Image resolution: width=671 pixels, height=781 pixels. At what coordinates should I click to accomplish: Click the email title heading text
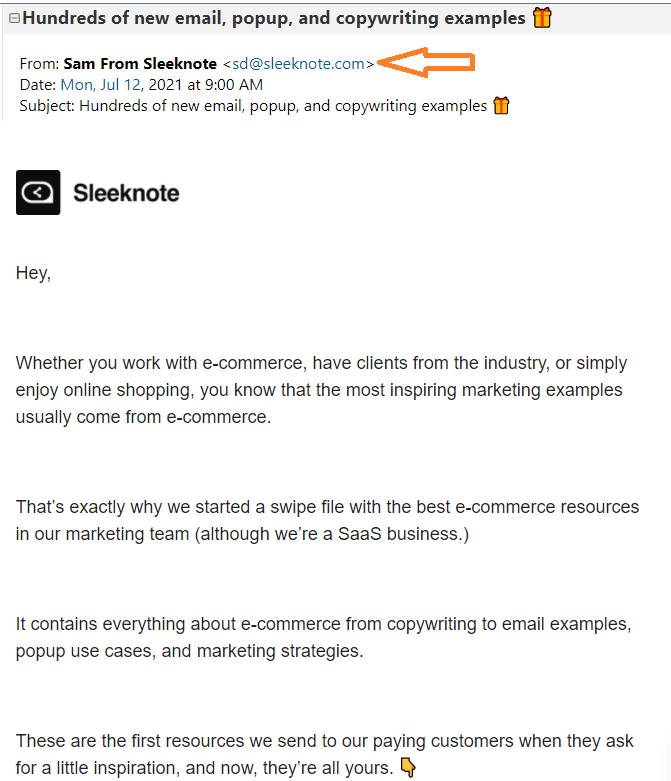(274, 18)
